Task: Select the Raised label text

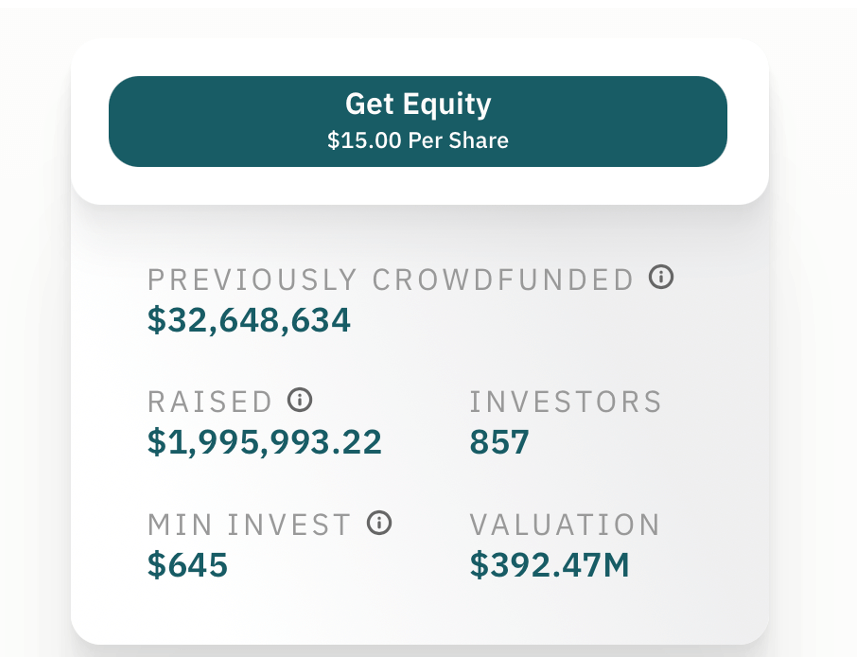Action: 210,402
